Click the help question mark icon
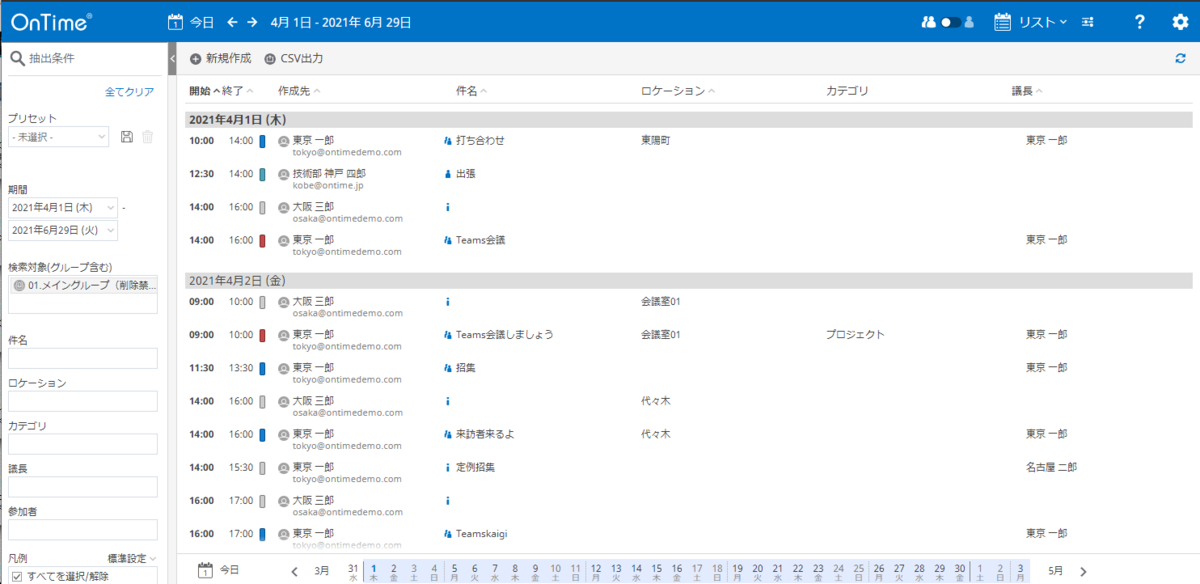This screenshot has height=584, width=1200. (1139, 21)
